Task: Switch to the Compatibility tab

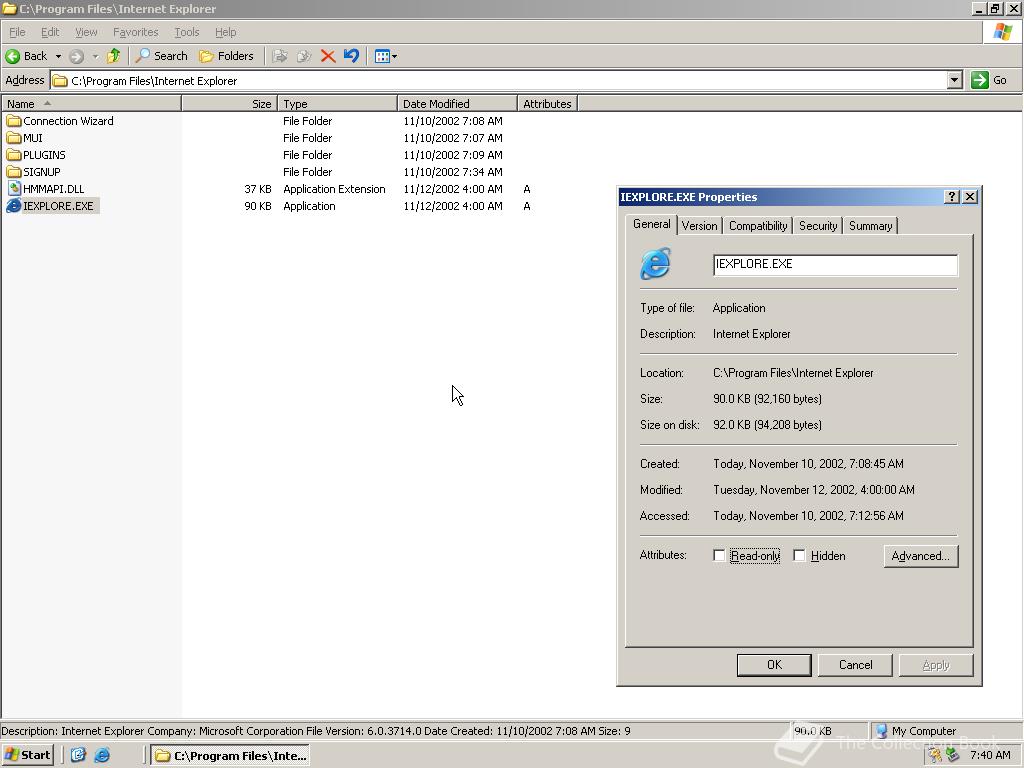Action: 758,226
